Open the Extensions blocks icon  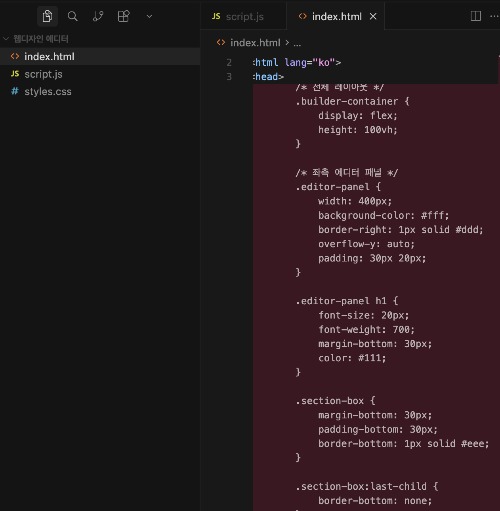tap(124, 16)
